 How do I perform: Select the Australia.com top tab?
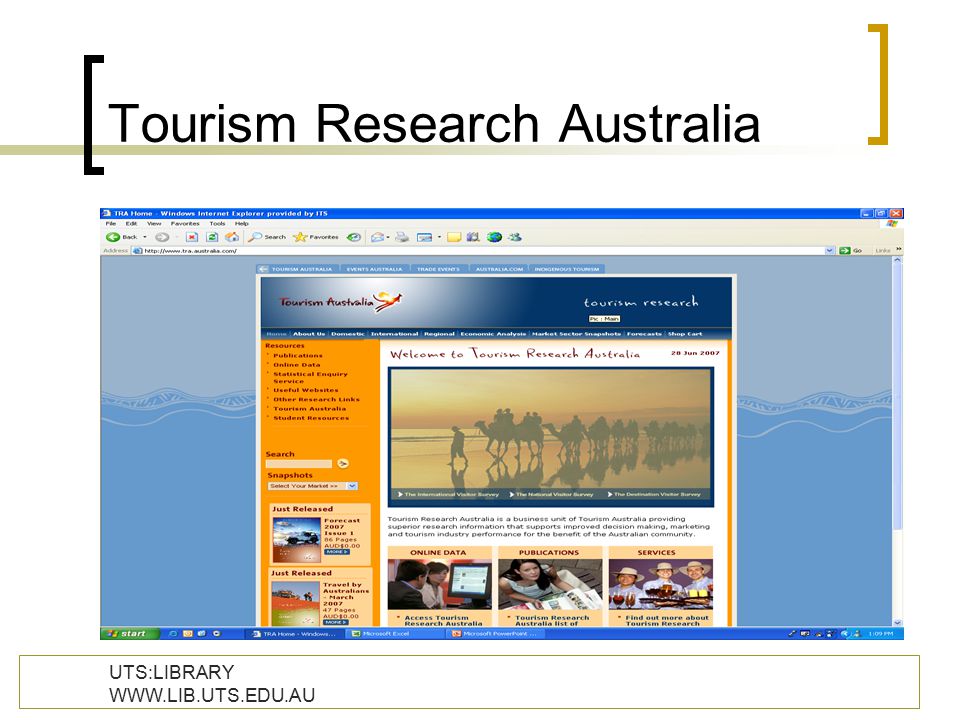[499, 269]
